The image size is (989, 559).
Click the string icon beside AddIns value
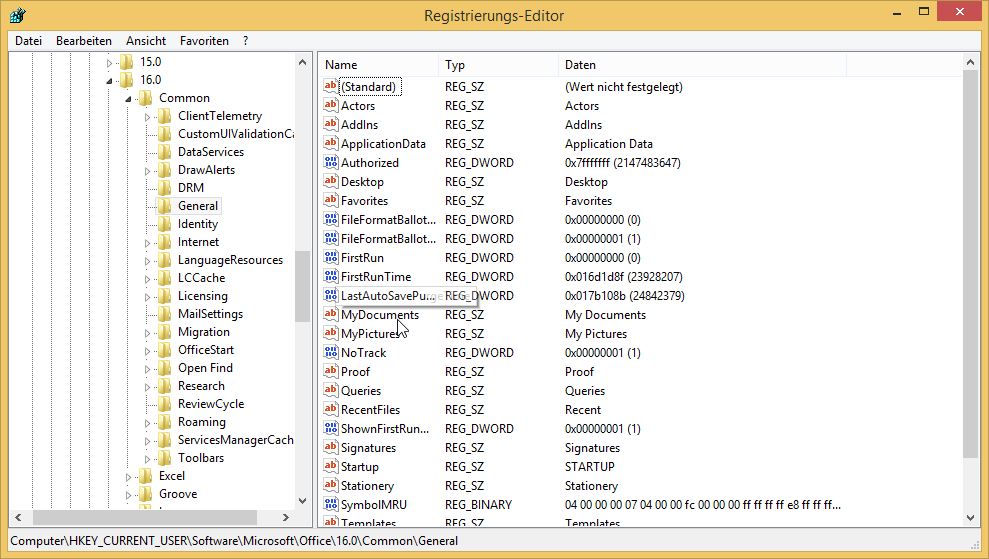click(331, 124)
